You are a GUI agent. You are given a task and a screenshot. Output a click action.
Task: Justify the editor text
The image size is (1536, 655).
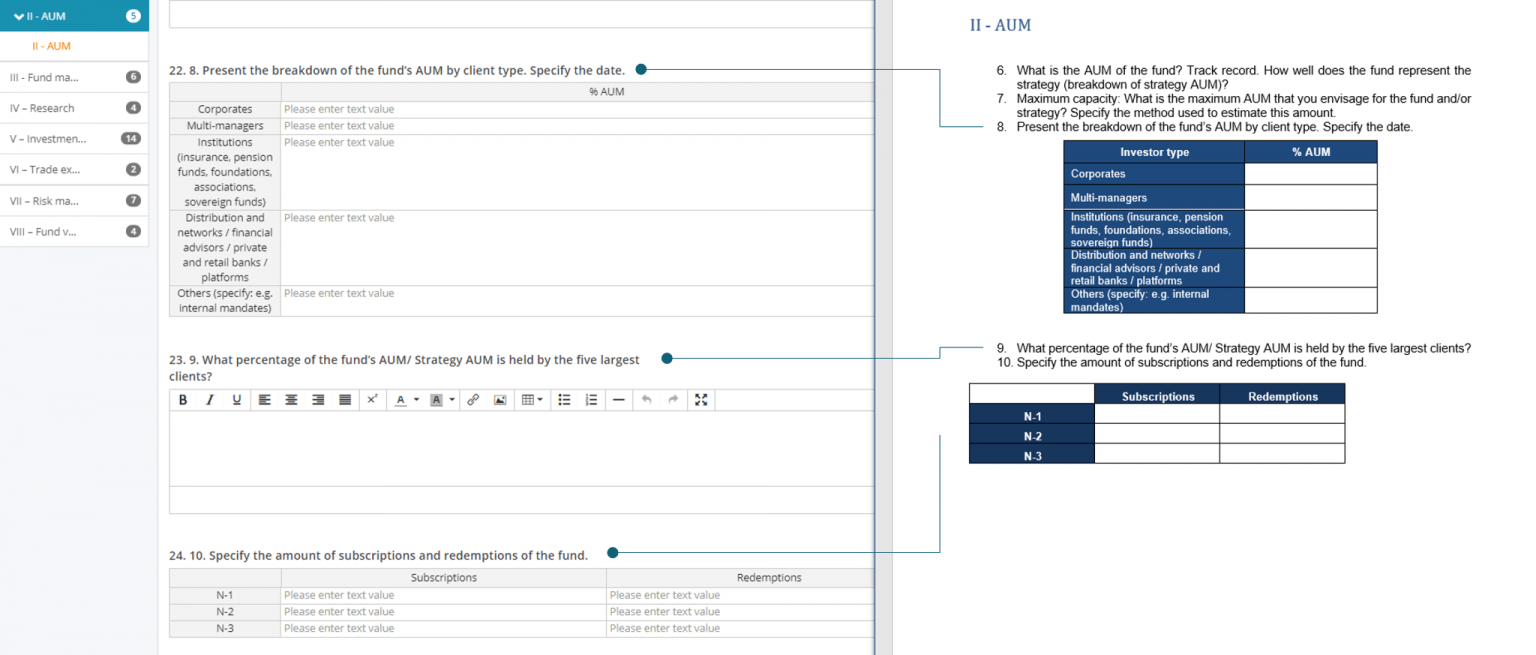[344, 399]
